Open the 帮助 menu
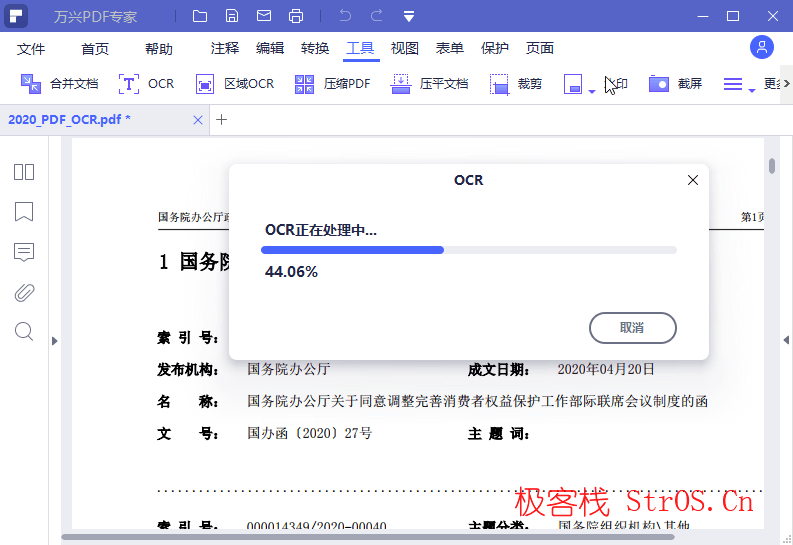Image resolution: width=793 pixels, height=545 pixels. (x=159, y=49)
